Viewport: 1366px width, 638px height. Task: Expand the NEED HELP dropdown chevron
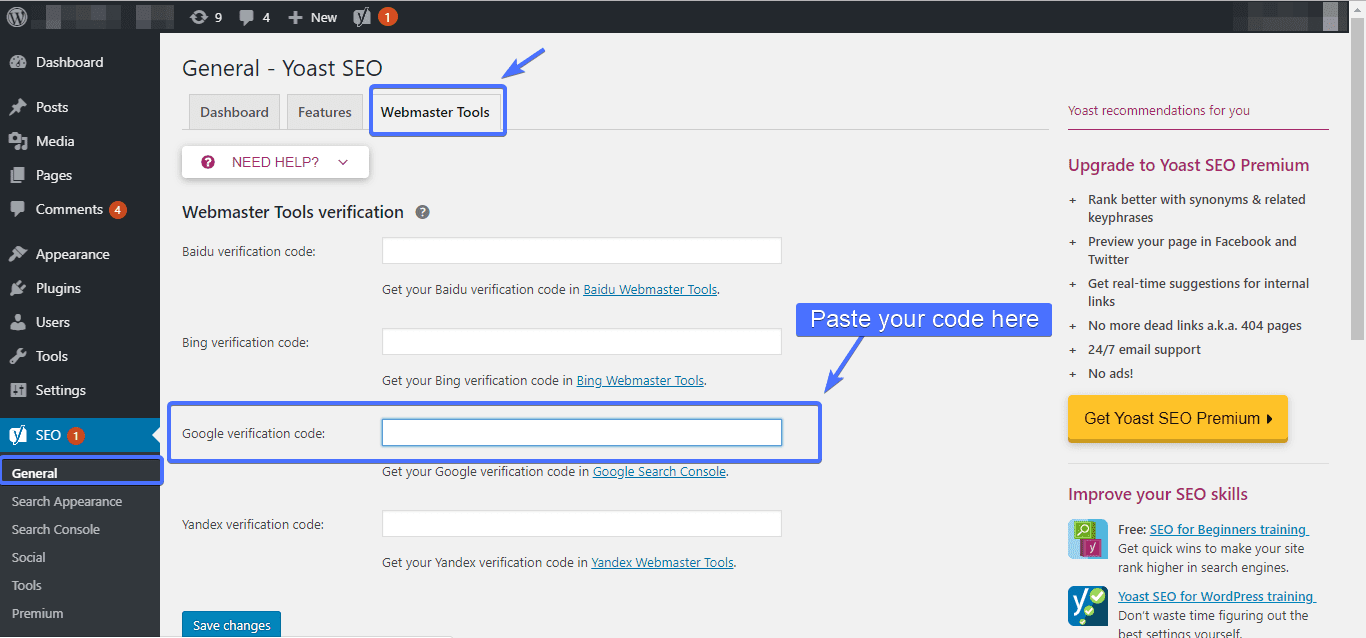pyautogui.click(x=343, y=162)
